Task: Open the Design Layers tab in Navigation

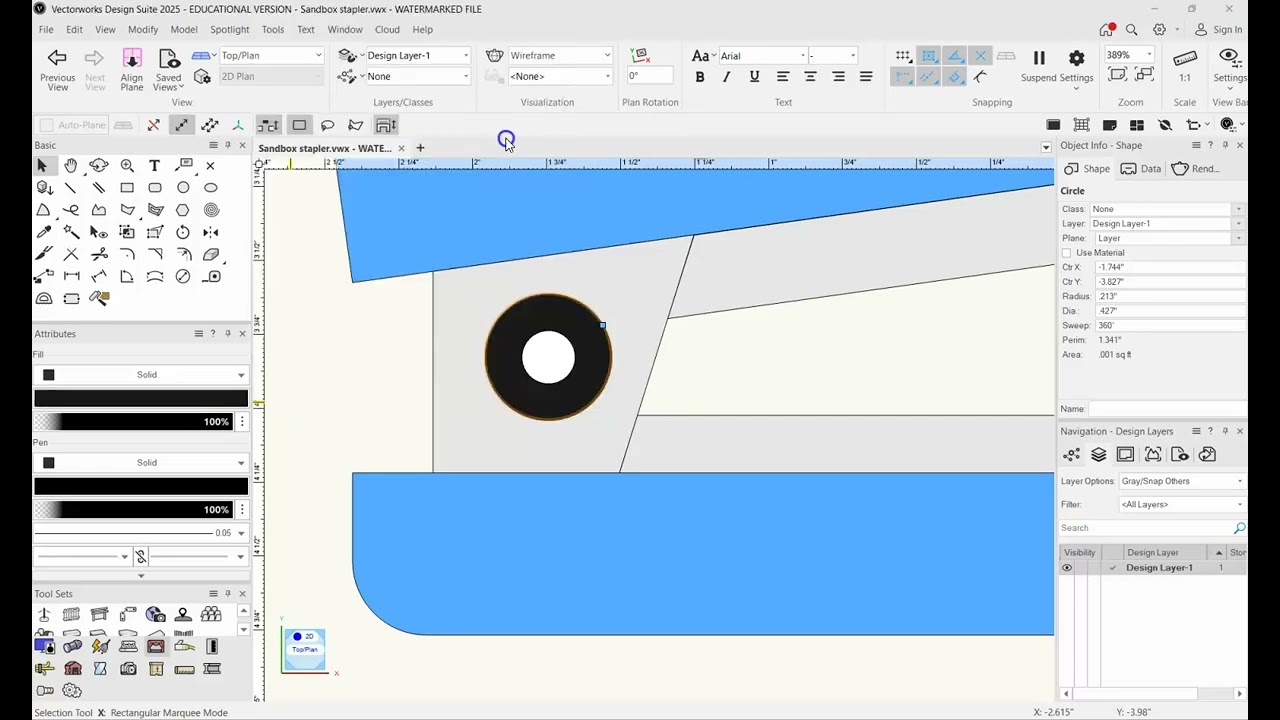Action: [x=1098, y=455]
